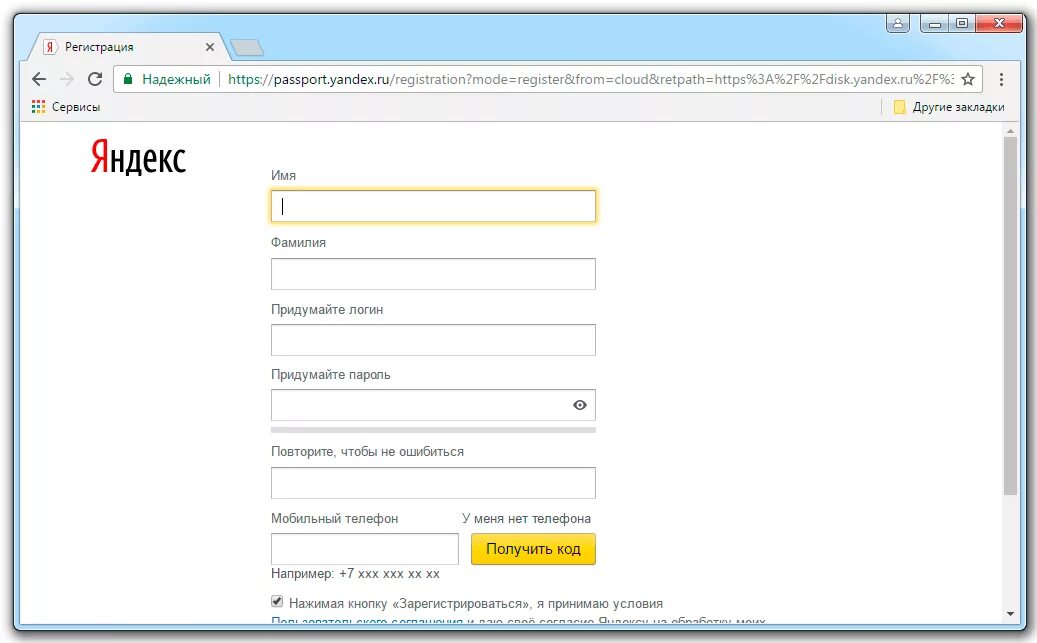Click the green secure padlock icon
Image resolution: width=1037 pixels, height=643 pixels.
pos(128,79)
